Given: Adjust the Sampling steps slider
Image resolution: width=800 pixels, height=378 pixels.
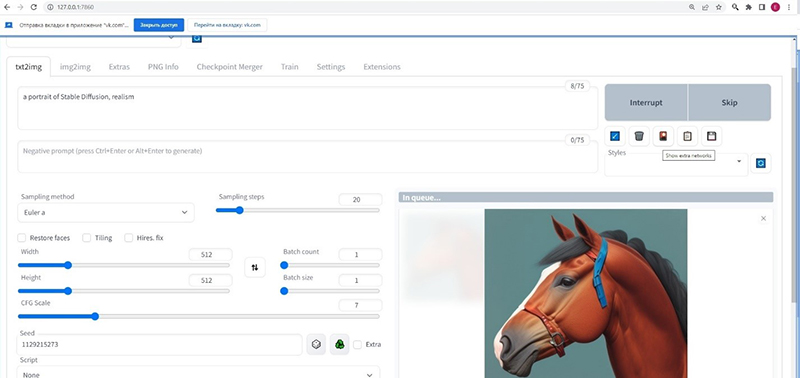Looking at the screenshot, I should 298,210.
